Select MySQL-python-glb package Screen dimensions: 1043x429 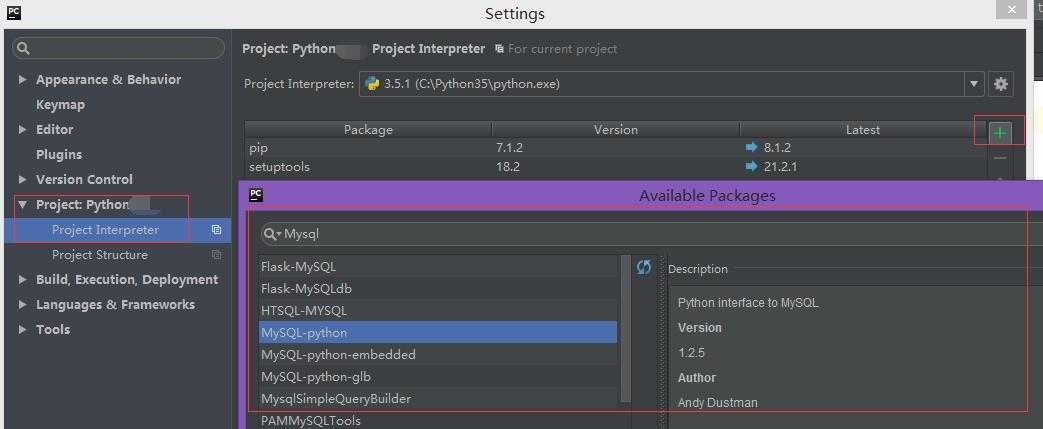click(x=438, y=376)
